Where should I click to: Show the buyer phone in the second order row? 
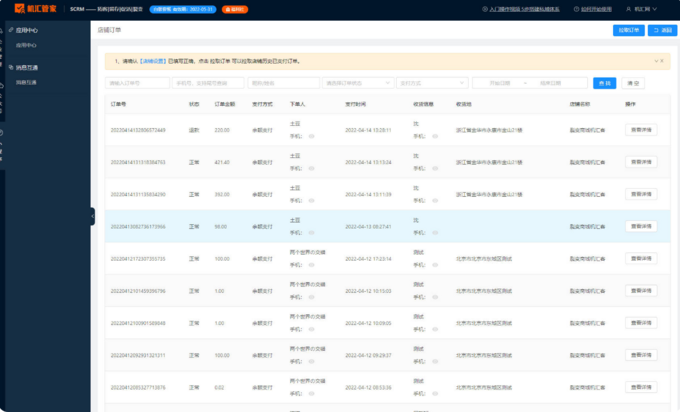[309, 167]
